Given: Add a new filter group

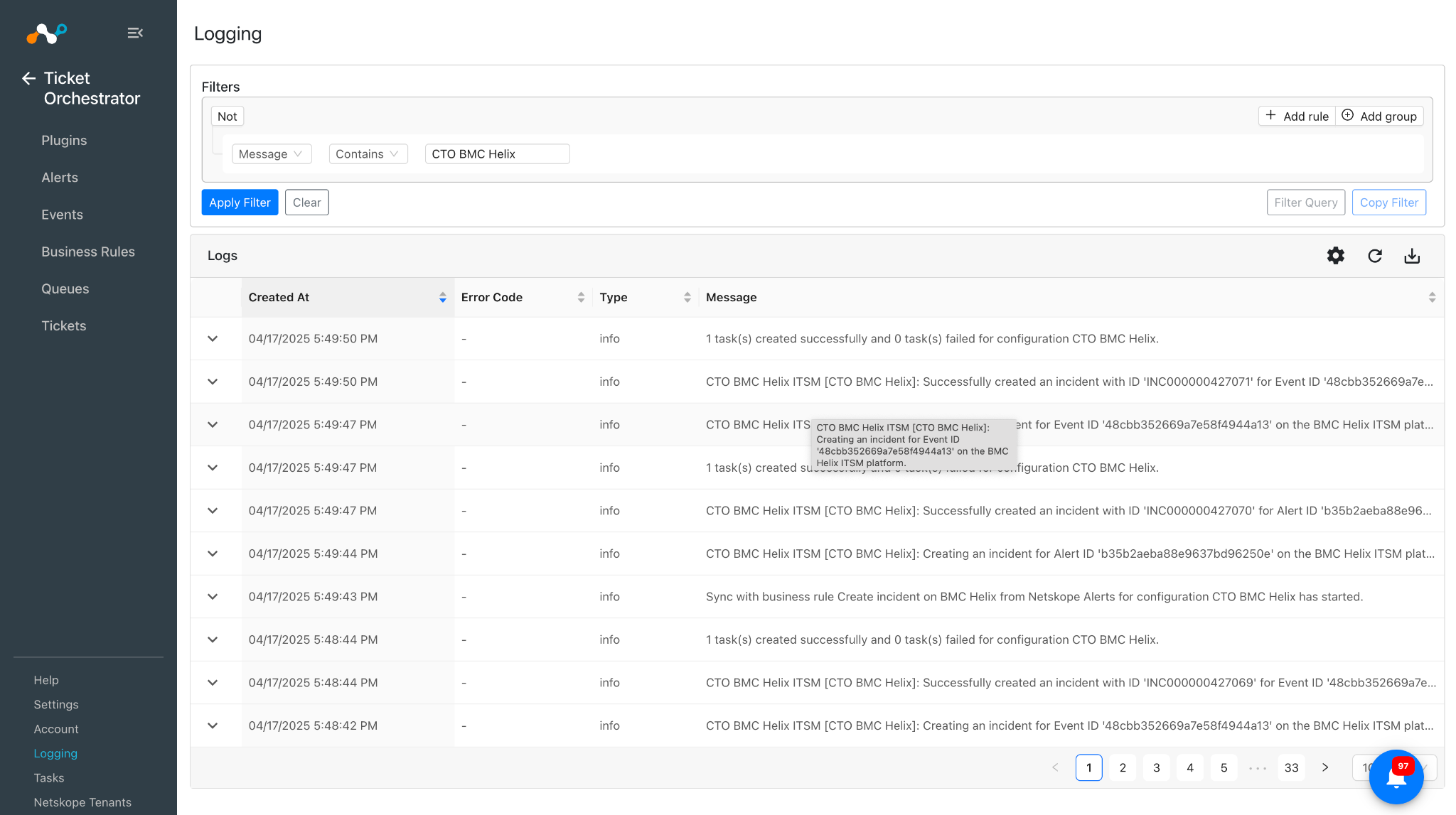Looking at the screenshot, I should (x=1379, y=117).
